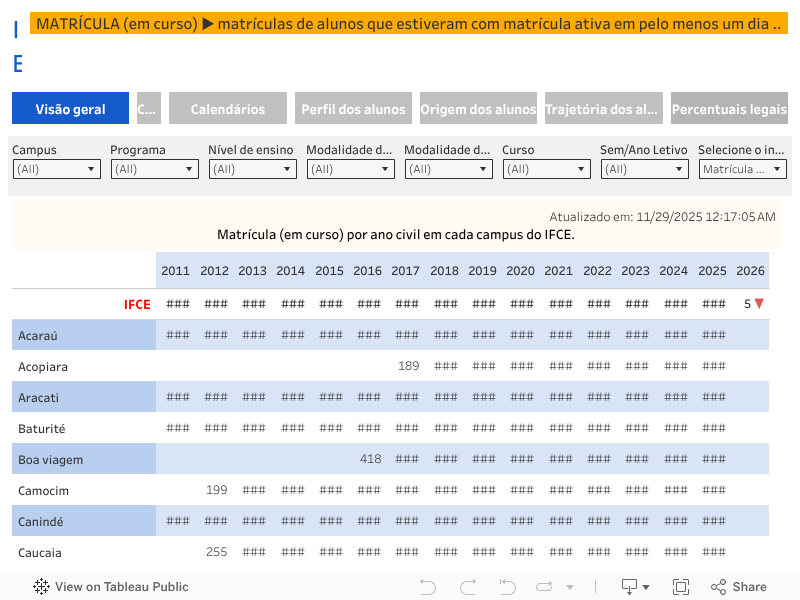Click the orange MATRÍCULA (em curso) banner
Image resolution: width=800 pixels, height=600 pixels.
click(409, 23)
